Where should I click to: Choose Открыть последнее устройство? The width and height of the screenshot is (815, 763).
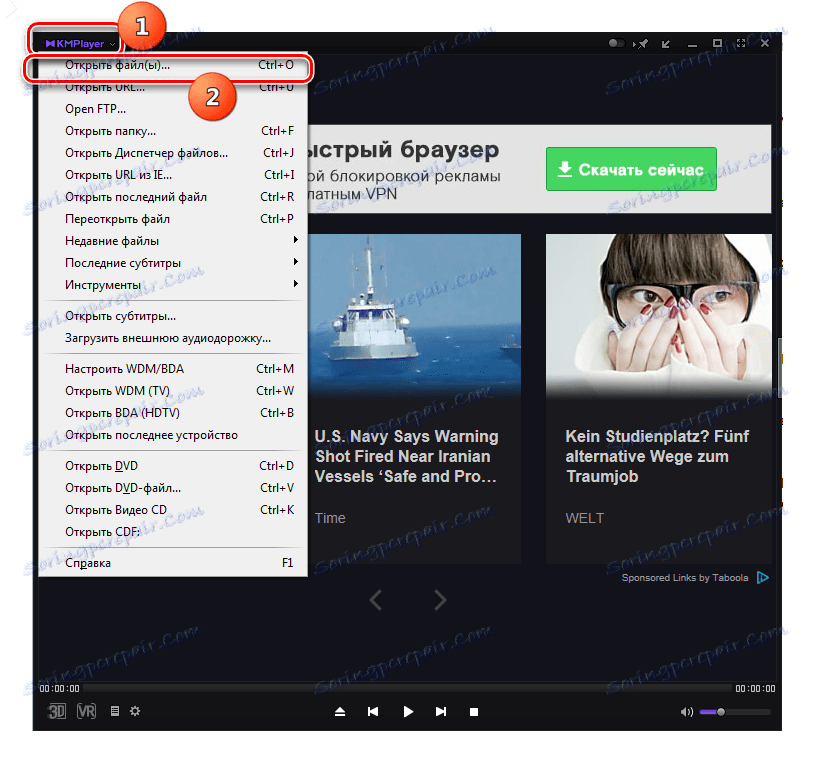(173, 435)
